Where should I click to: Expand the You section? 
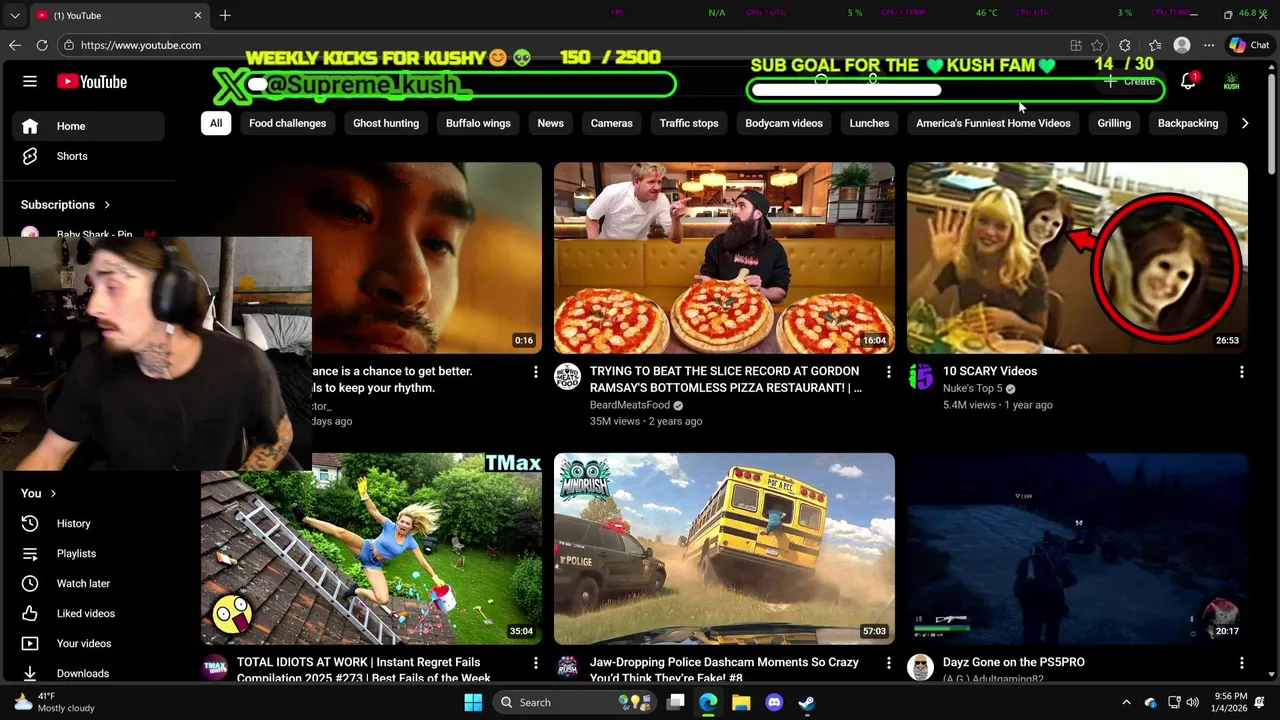[39, 493]
